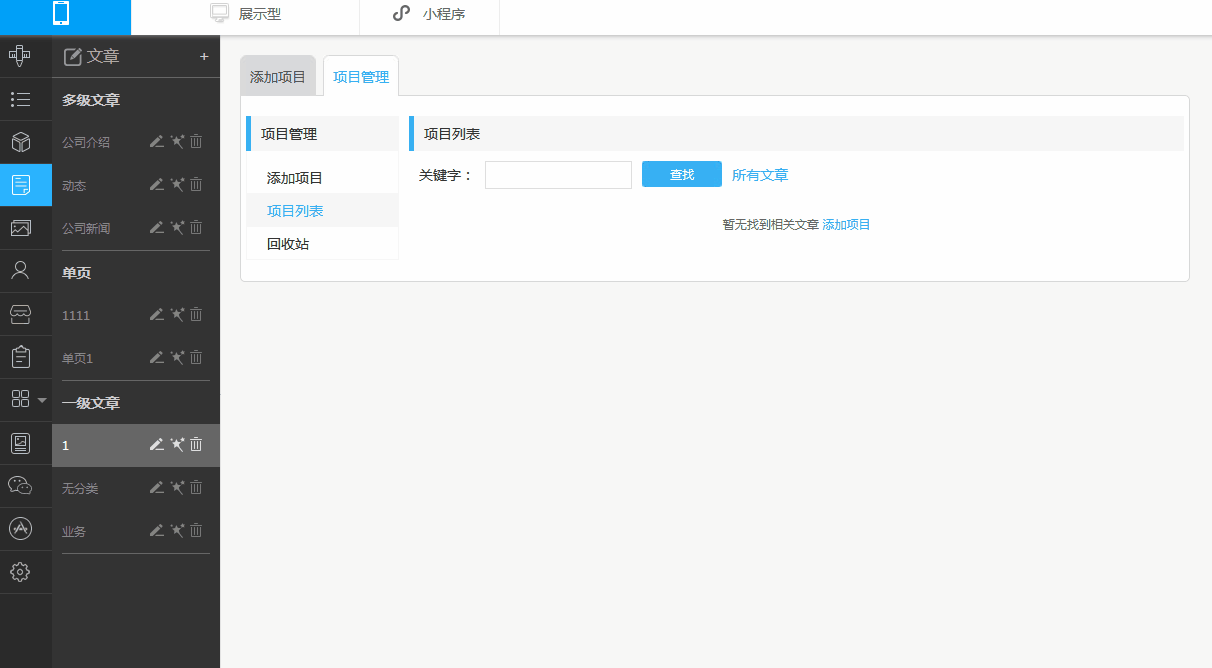
Task: Select 单页1 in the list
Action: [x=77, y=358]
